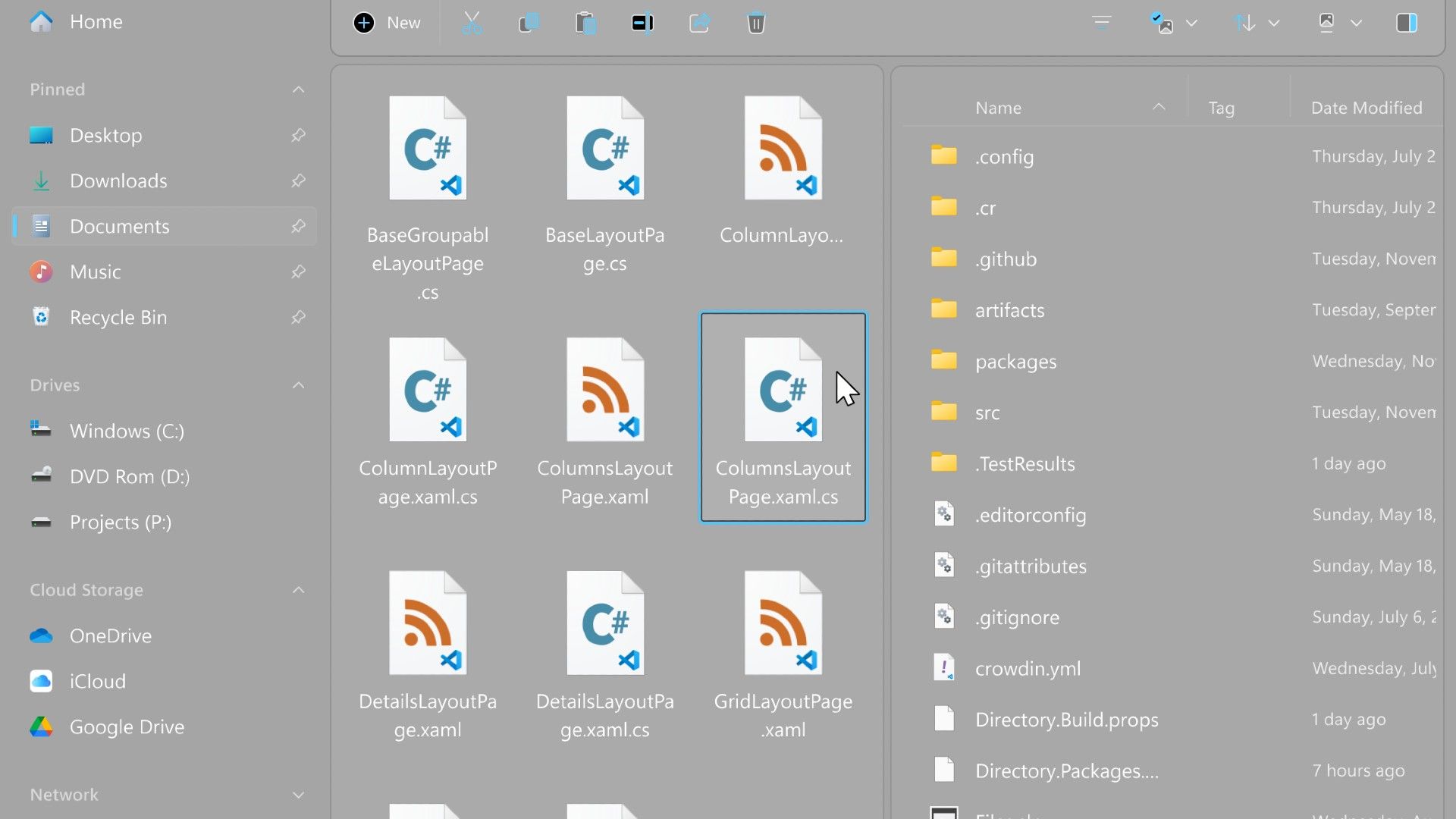Click the Rename icon in the toolbar
This screenshot has width=1456, height=819.
642,23
